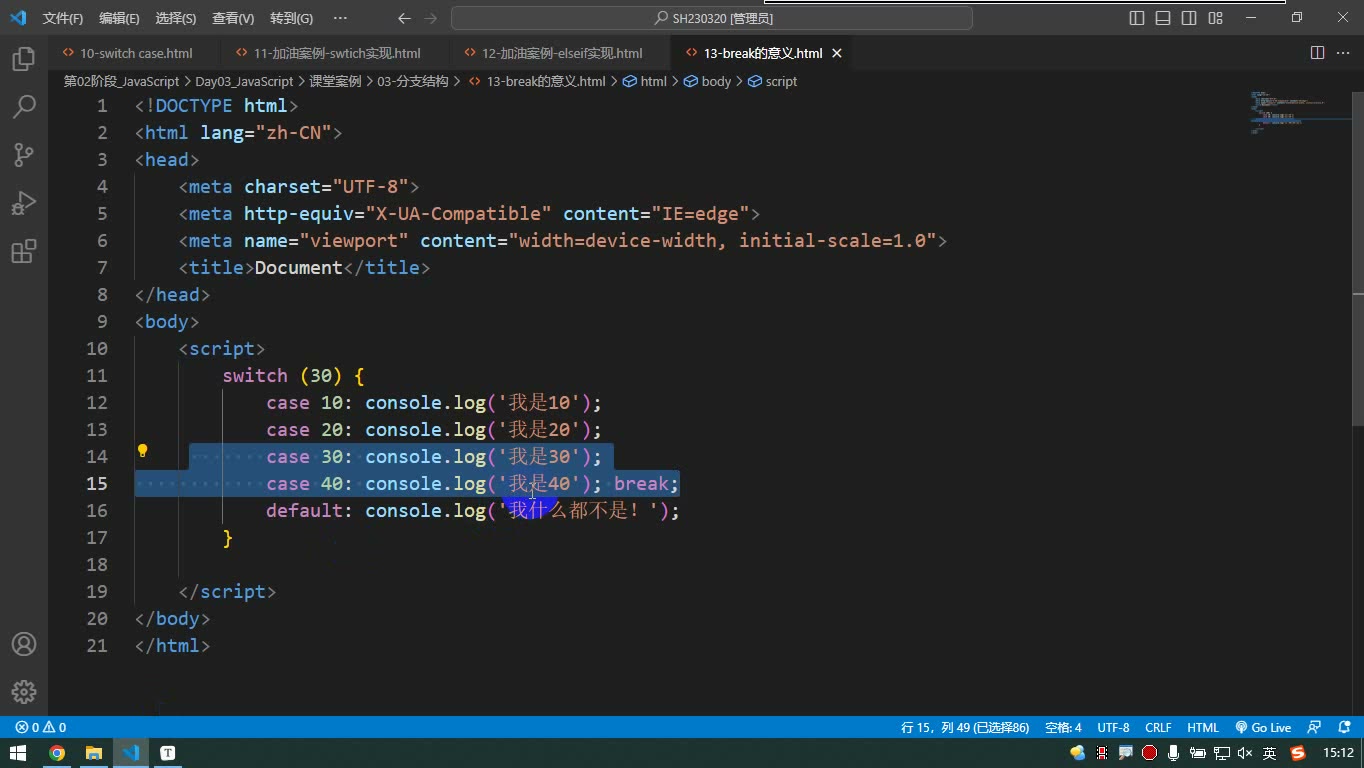1364x768 pixels.
Task: Toggle the bottom panel layout button
Action: (1163, 18)
